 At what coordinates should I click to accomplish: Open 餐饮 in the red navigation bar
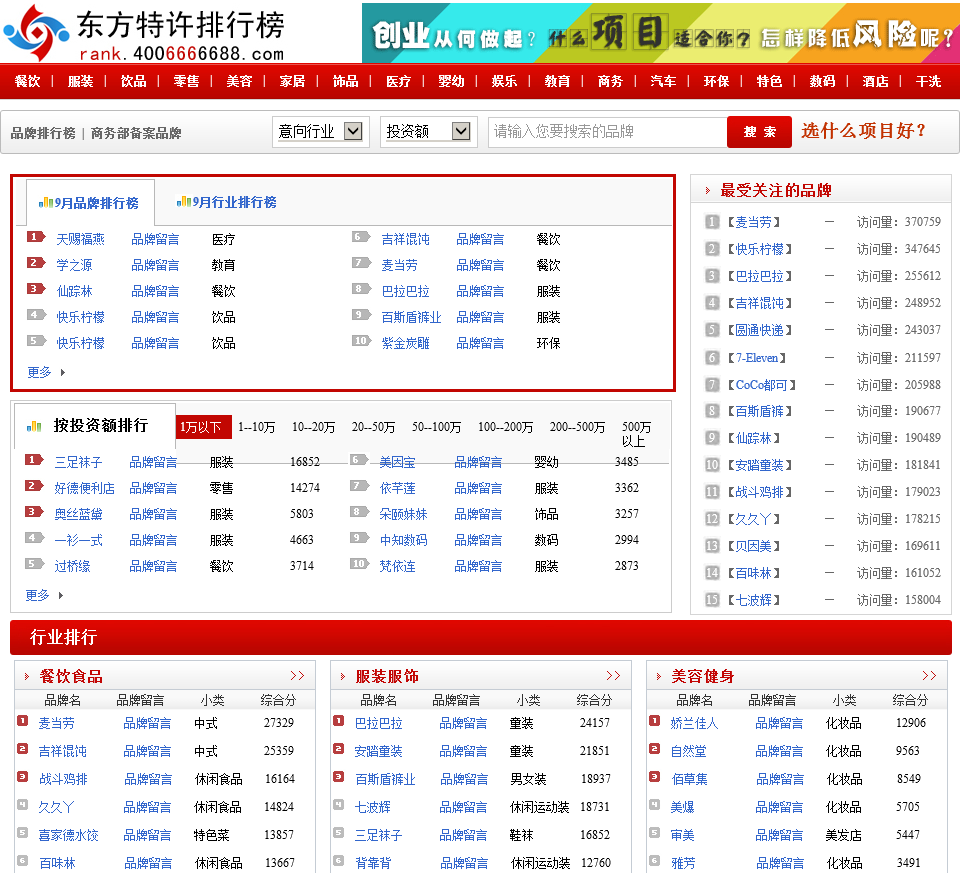(x=28, y=81)
